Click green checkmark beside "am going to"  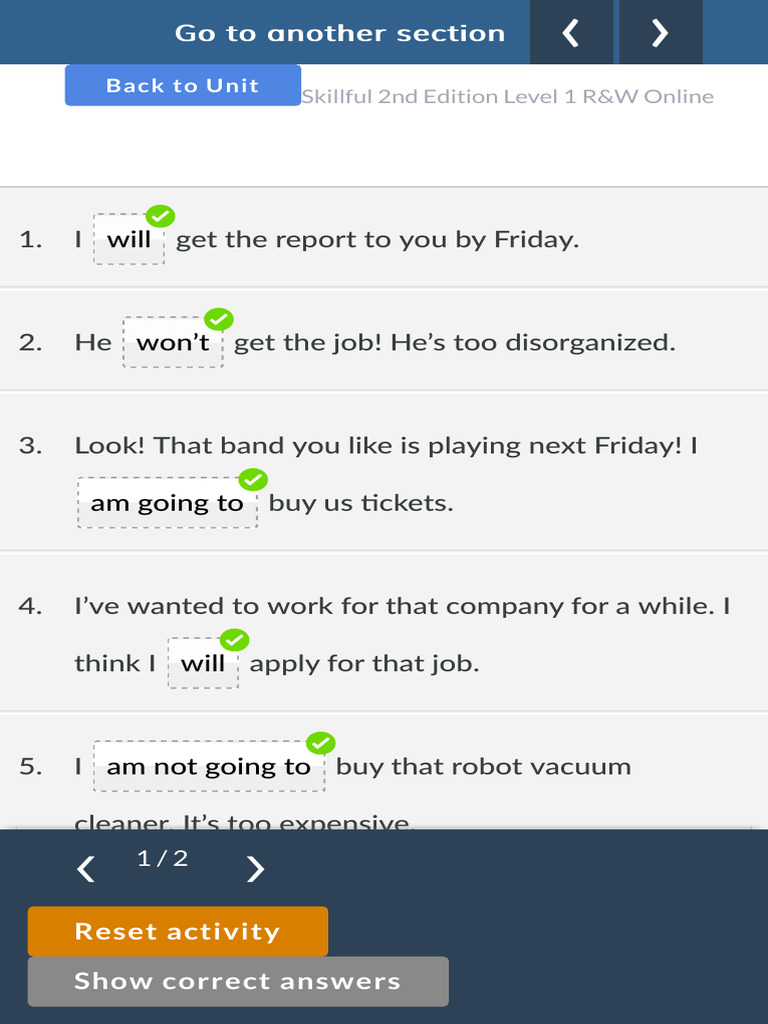(253, 479)
